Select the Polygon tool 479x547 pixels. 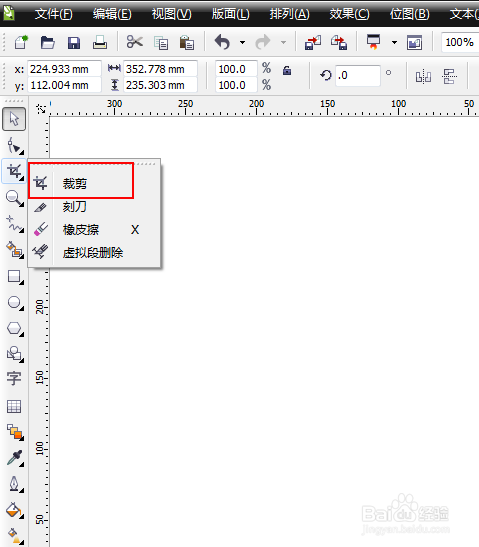click(15, 329)
